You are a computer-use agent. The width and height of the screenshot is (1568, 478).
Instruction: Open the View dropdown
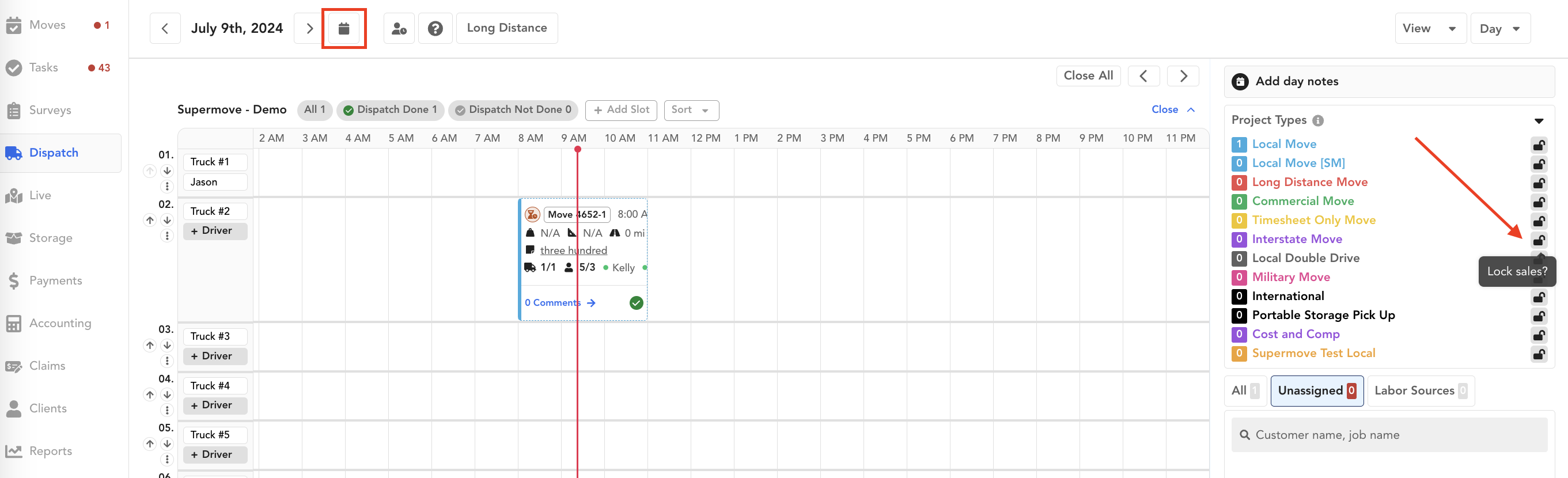click(x=1430, y=29)
